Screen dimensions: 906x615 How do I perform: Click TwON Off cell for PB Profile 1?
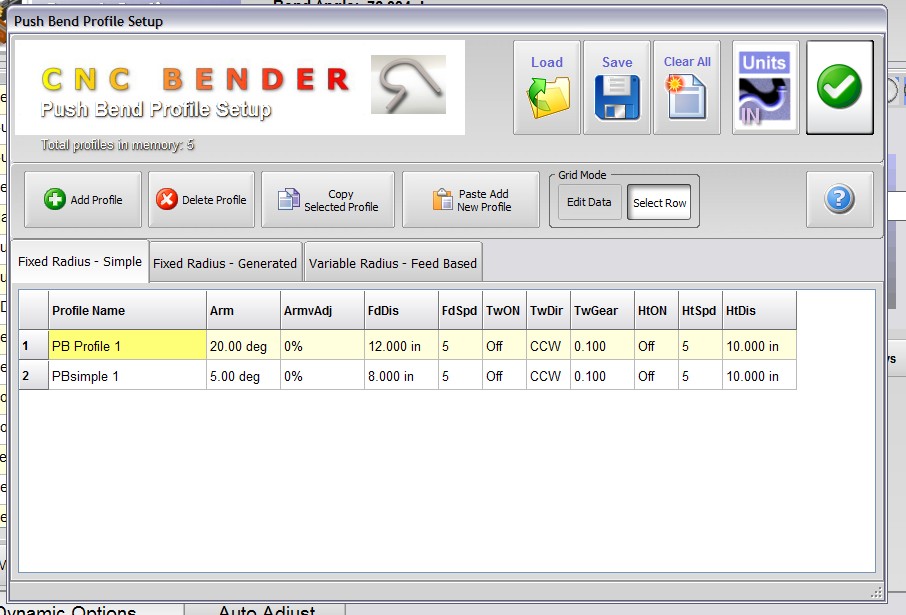click(502, 346)
